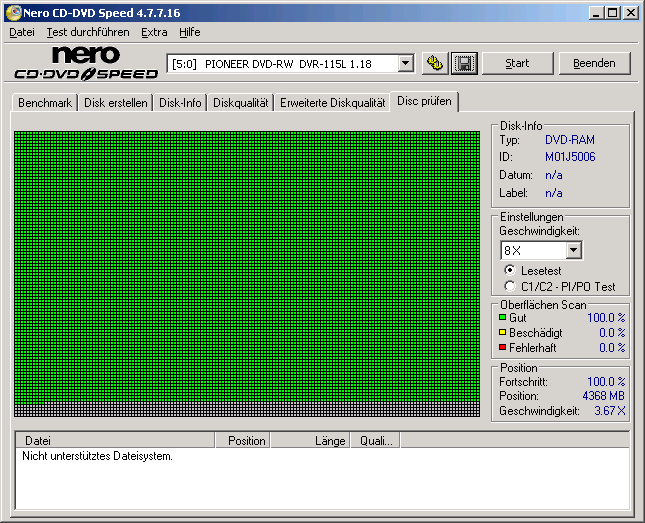Click the red Fehlerhaft legend square
This screenshot has height=523, width=645.
pyautogui.click(x=502, y=347)
